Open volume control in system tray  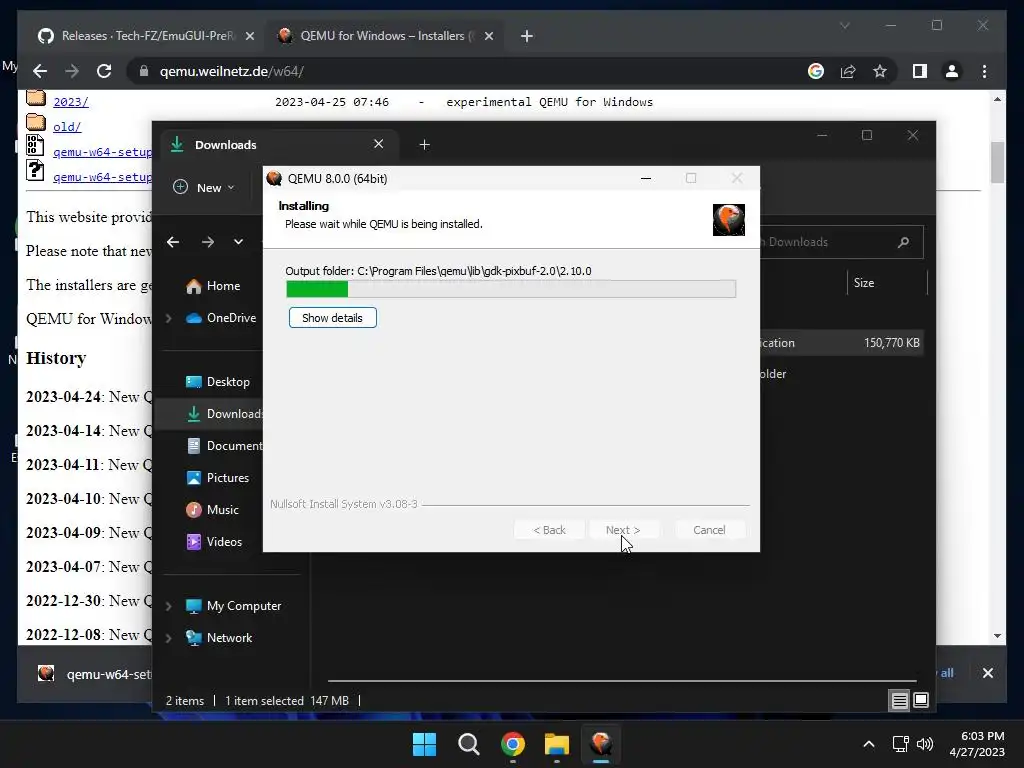[x=925, y=744]
